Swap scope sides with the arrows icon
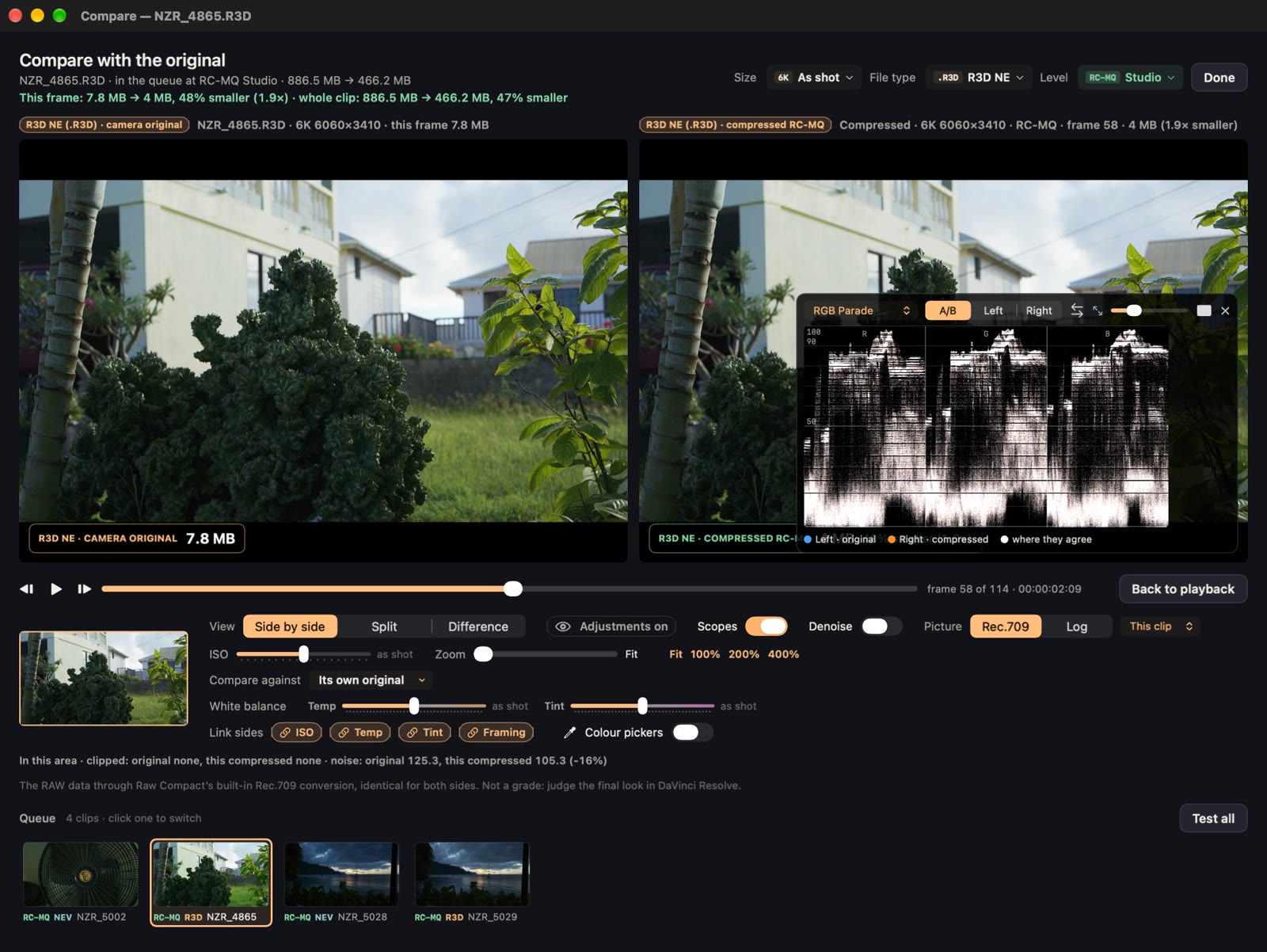The height and width of the screenshot is (952, 1267). [x=1077, y=310]
